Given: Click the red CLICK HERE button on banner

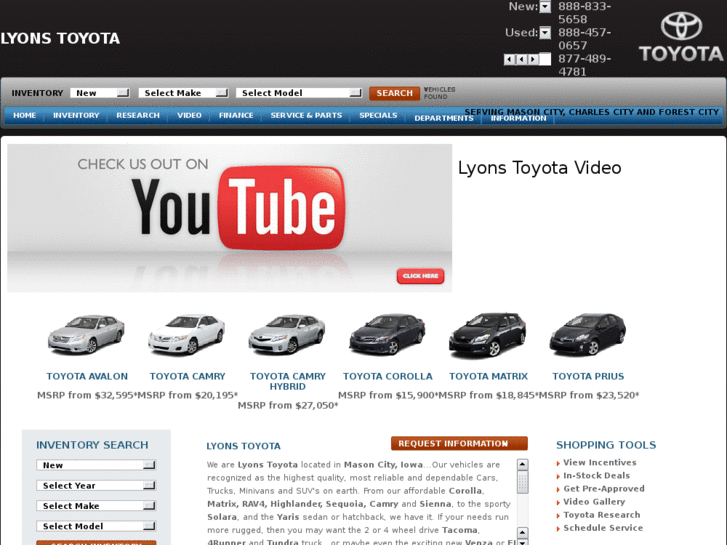Looking at the screenshot, I should [421, 276].
